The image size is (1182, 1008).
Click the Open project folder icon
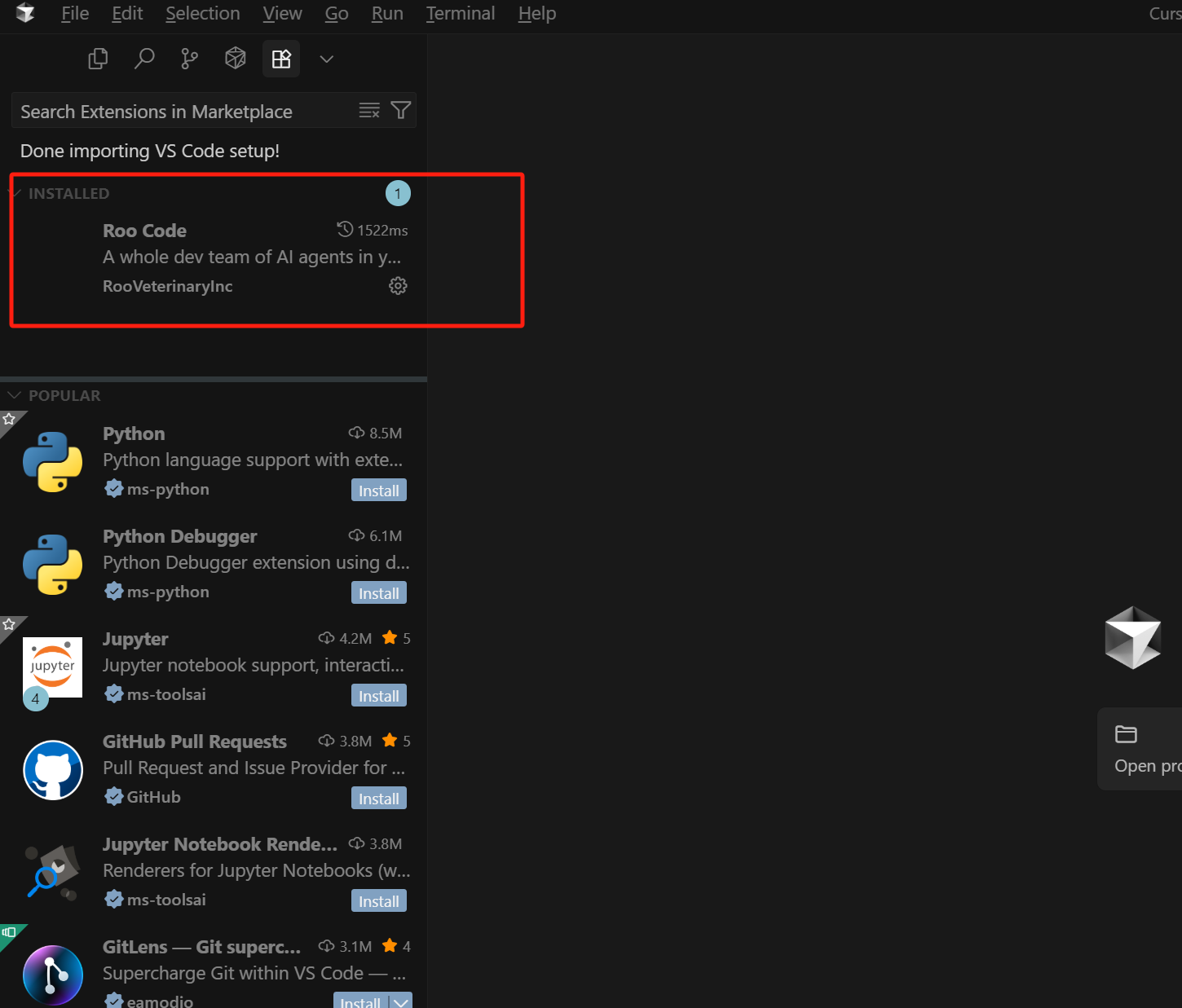pyautogui.click(x=1126, y=734)
